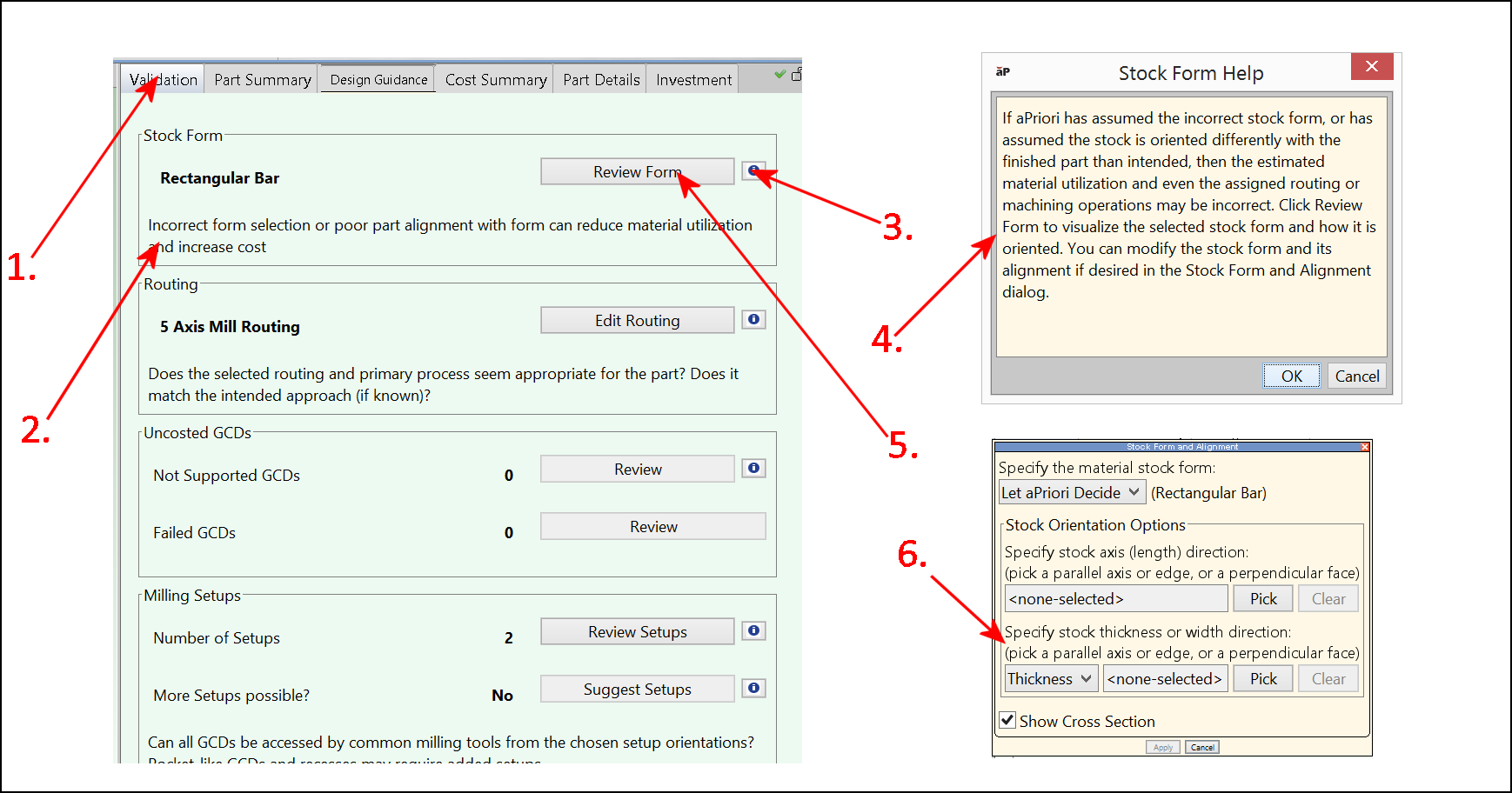Uncheck the Show Cross Section checkbox

[x=1007, y=720]
